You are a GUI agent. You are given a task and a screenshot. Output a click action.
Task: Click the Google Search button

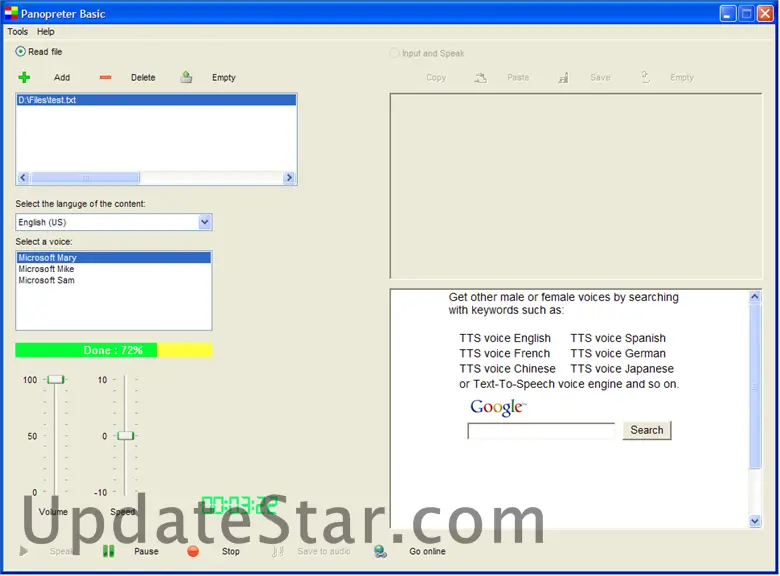pos(647,430)
